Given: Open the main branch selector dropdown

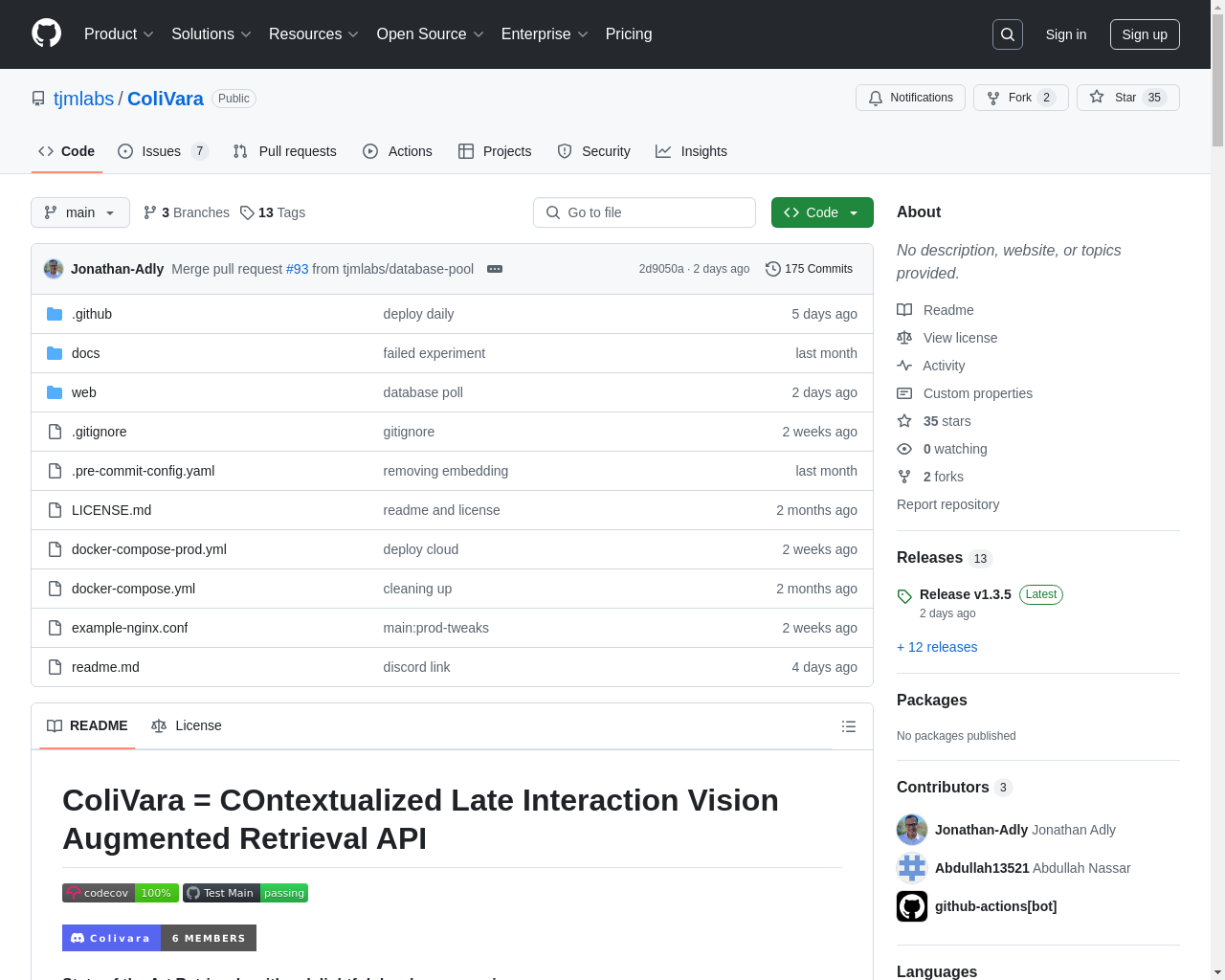Looking at the screenshot, I should coord(80,212).
